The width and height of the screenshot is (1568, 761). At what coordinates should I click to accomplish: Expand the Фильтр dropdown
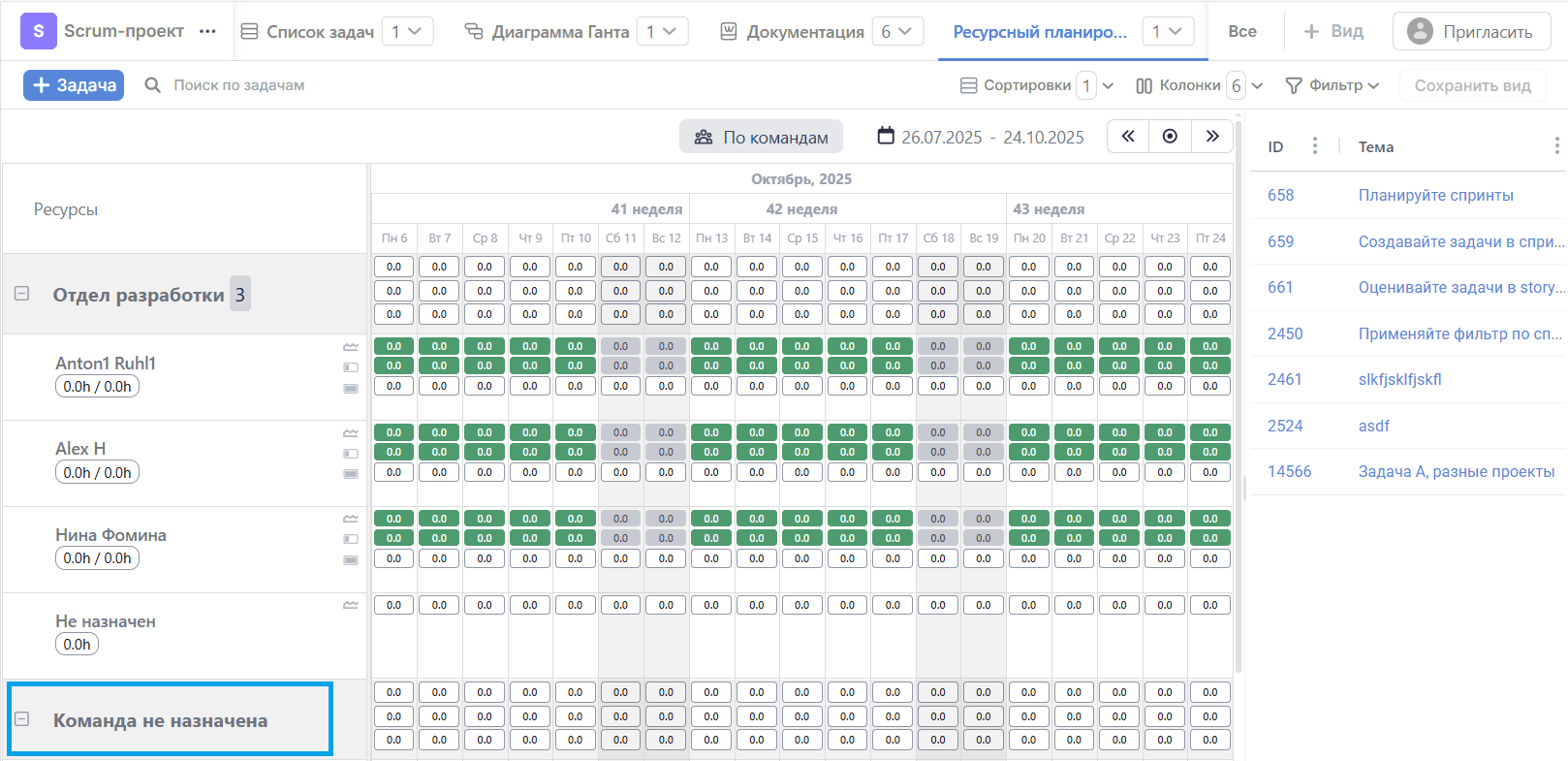point(1333,85)
